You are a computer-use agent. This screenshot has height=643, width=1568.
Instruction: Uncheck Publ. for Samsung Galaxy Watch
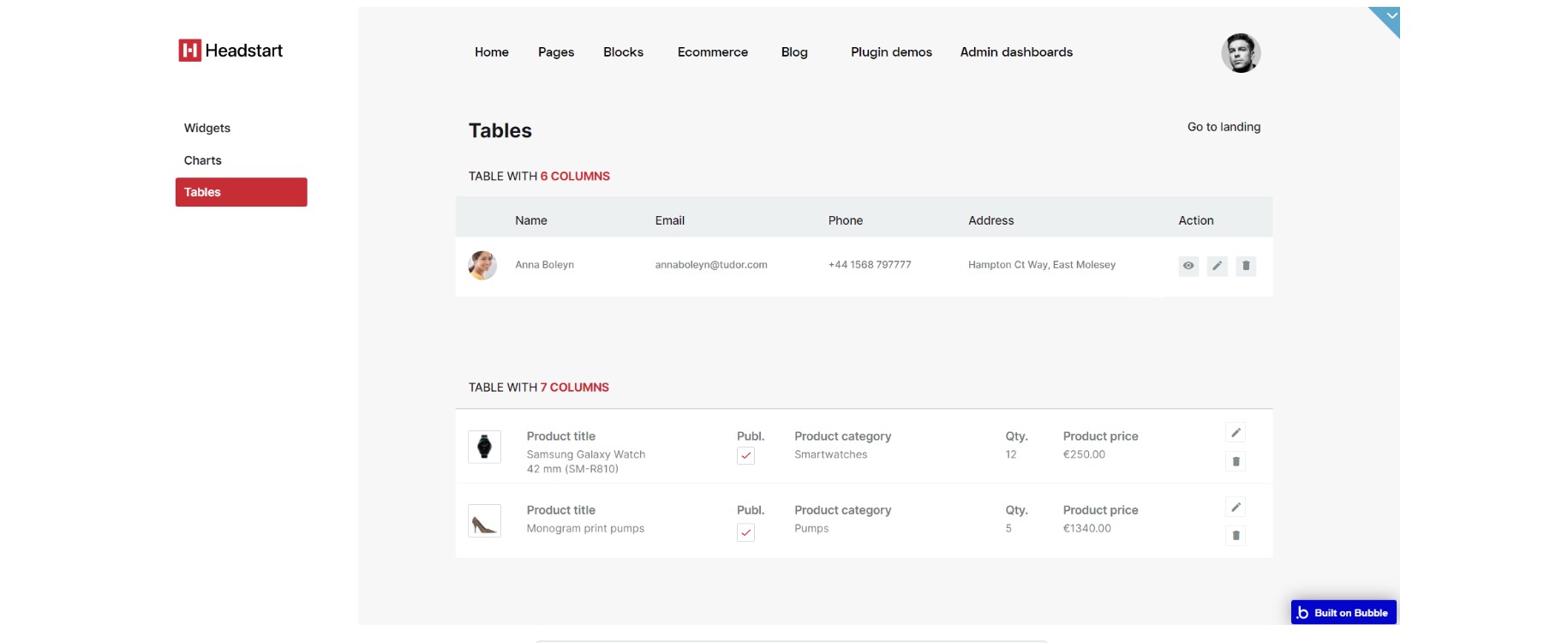pos(746,456)
